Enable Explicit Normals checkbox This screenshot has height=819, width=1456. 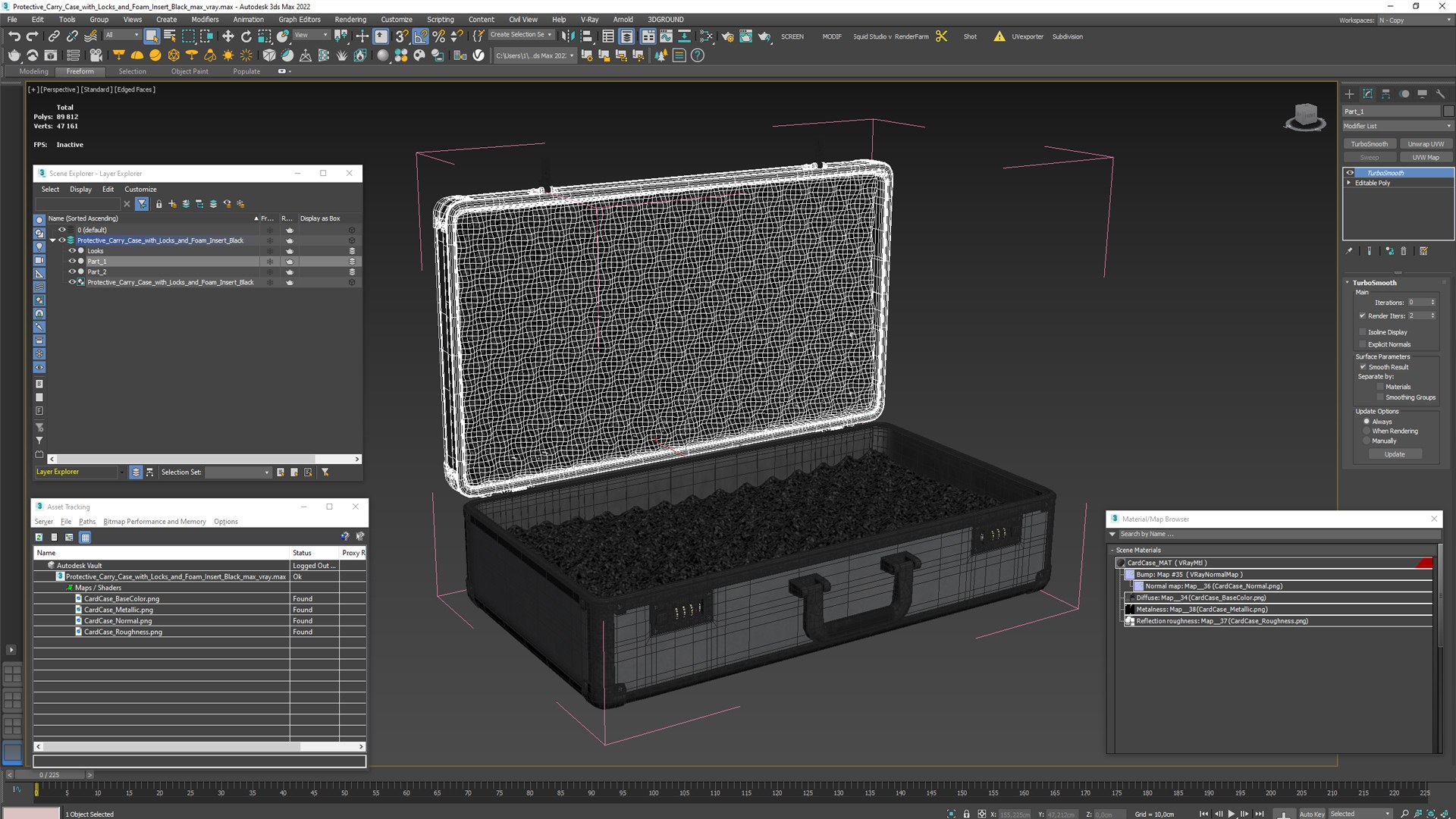click(1363, 344)
